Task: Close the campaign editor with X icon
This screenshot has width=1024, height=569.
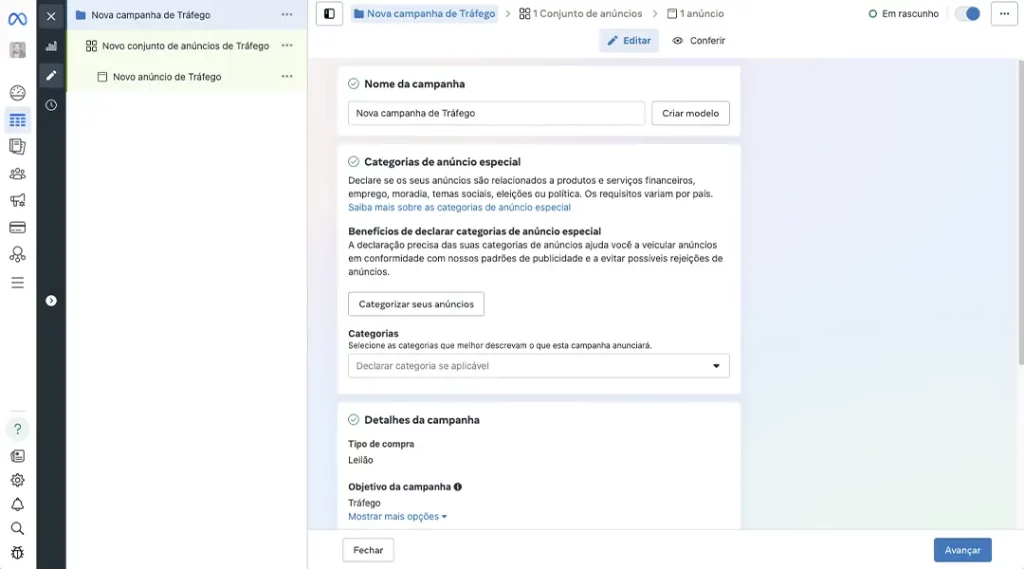Action: click(51, 16)
